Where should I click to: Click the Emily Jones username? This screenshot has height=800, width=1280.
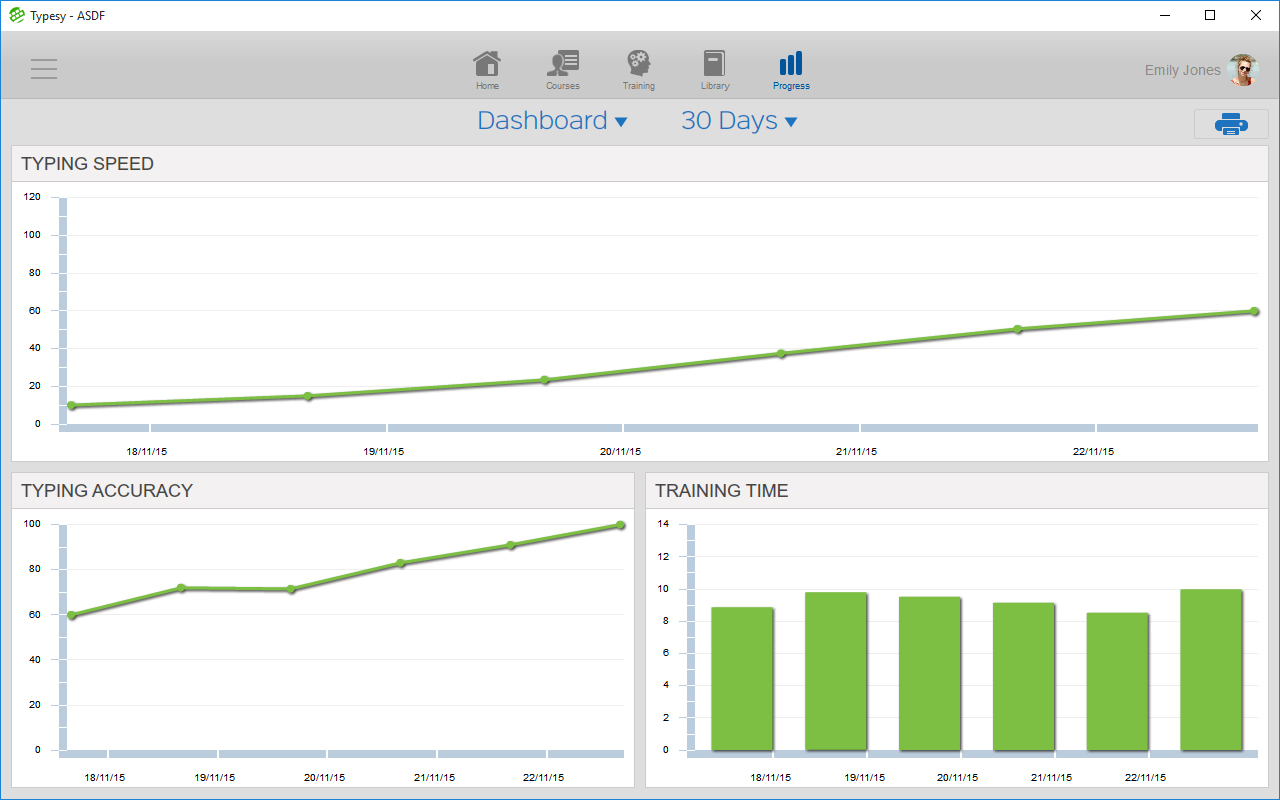1182,70
